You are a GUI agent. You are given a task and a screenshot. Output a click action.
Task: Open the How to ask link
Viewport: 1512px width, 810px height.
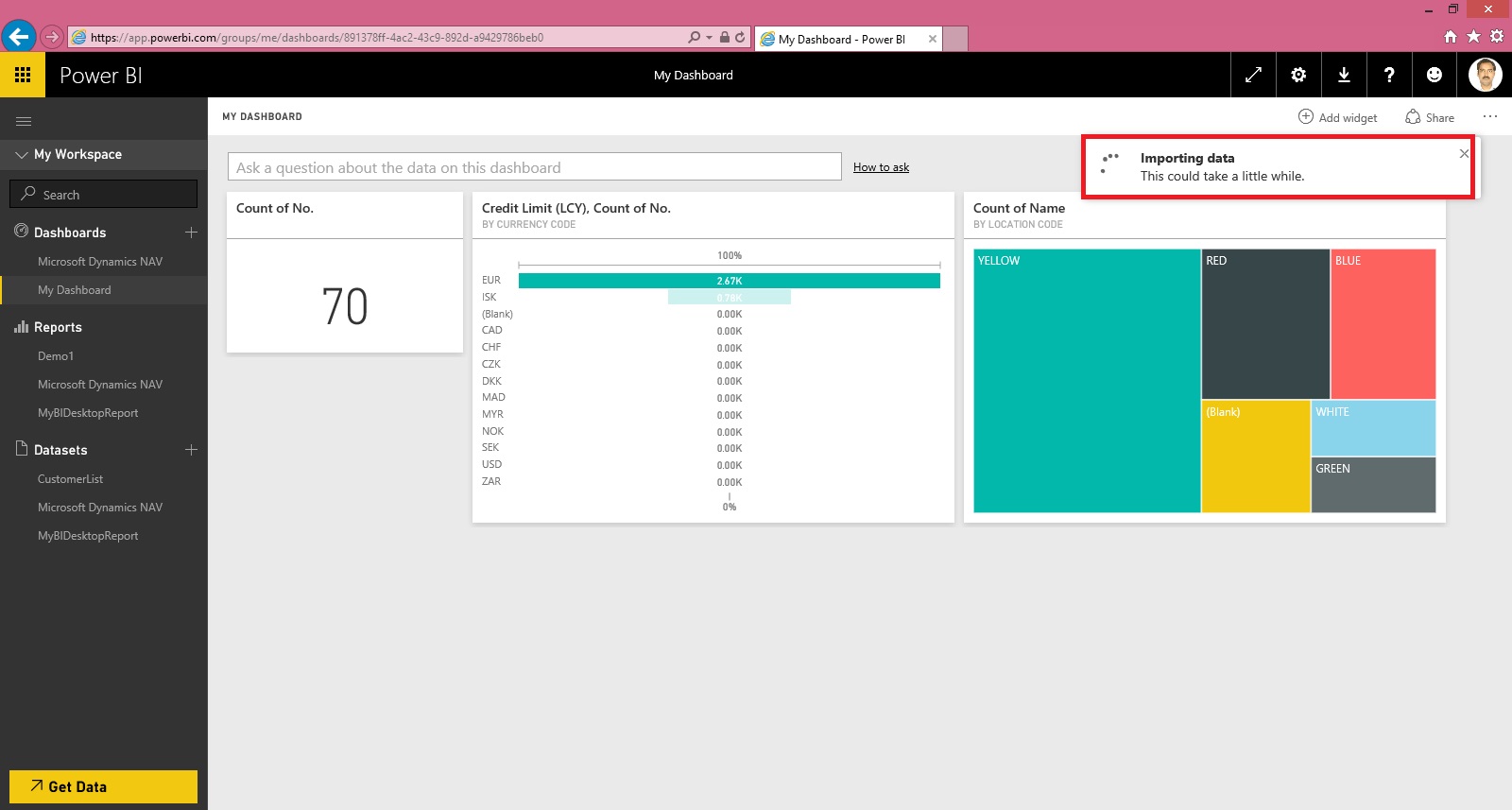(x=881, y=167)
